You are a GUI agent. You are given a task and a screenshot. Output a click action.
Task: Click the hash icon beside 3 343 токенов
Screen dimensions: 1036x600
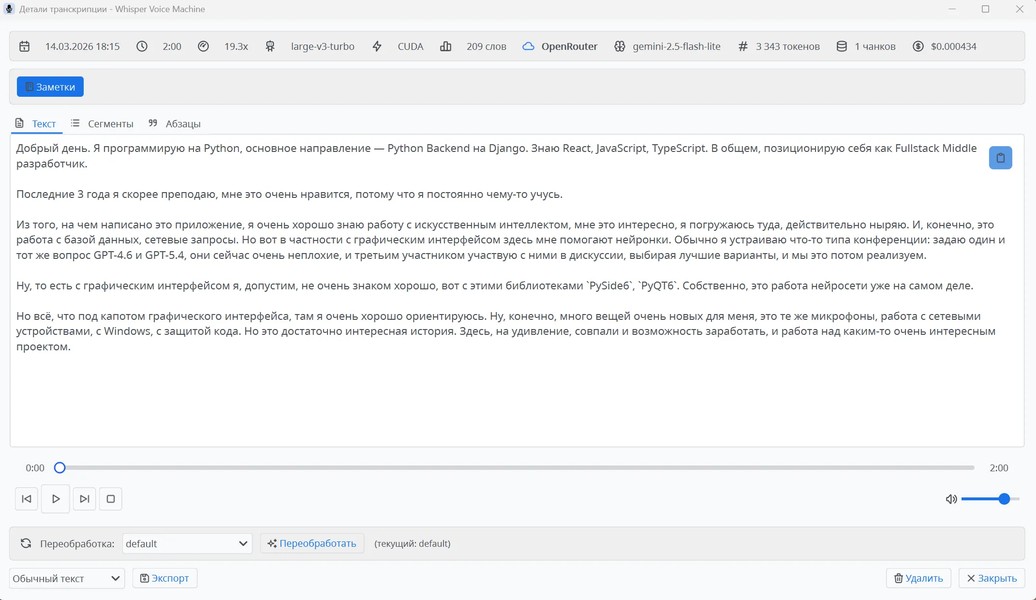click(x=743, y=46)
